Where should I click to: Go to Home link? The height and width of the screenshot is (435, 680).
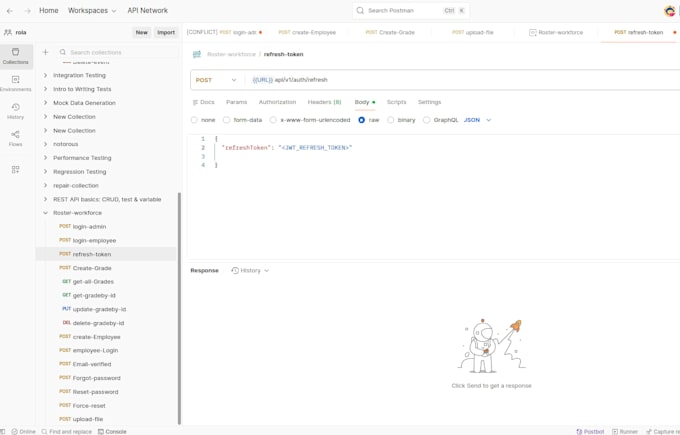[x=49, y=10]
